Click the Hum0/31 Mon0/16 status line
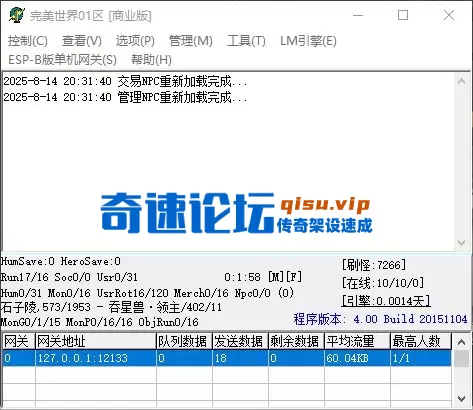The height and width of the screenshot is (410, 473). (x=147, y=293)
